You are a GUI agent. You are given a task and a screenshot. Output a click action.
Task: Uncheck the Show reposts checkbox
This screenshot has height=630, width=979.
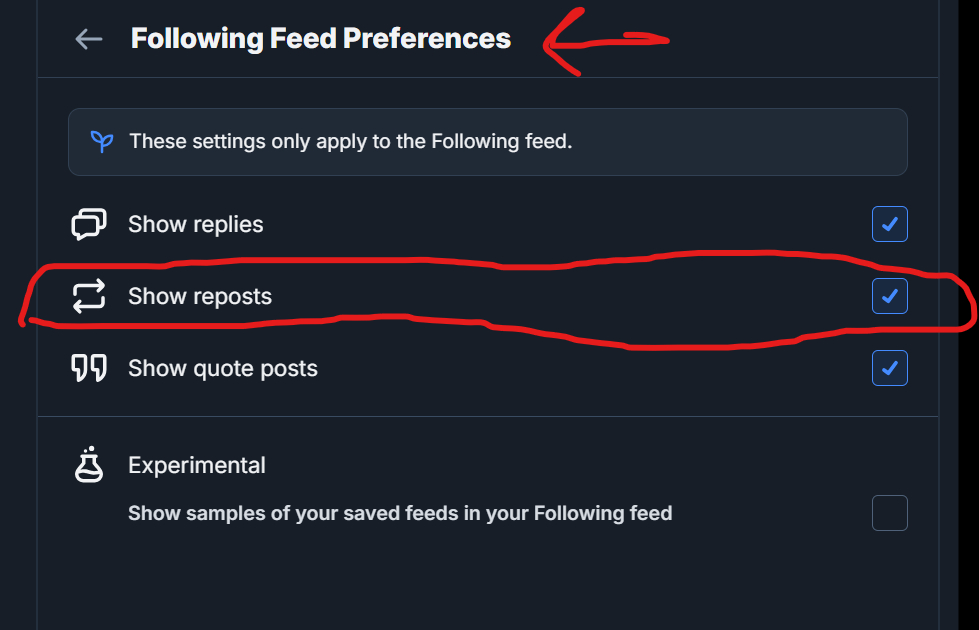point(889,296)
